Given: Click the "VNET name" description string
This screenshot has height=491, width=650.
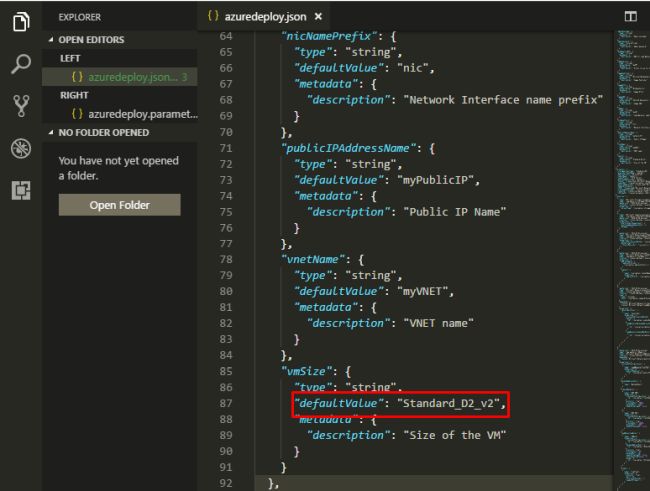Looking at the screenshot, I should [x=439, y=323].
